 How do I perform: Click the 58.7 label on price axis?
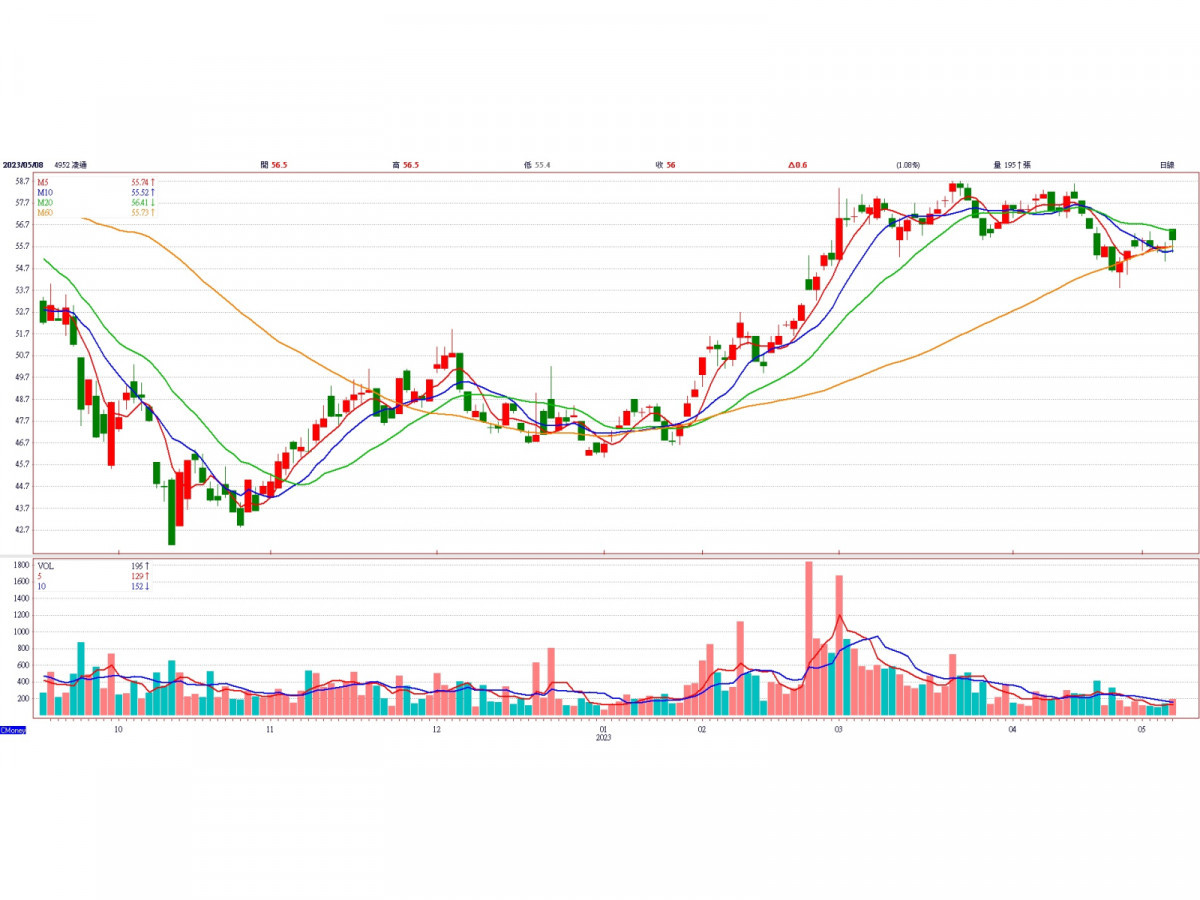pos(21,182)
